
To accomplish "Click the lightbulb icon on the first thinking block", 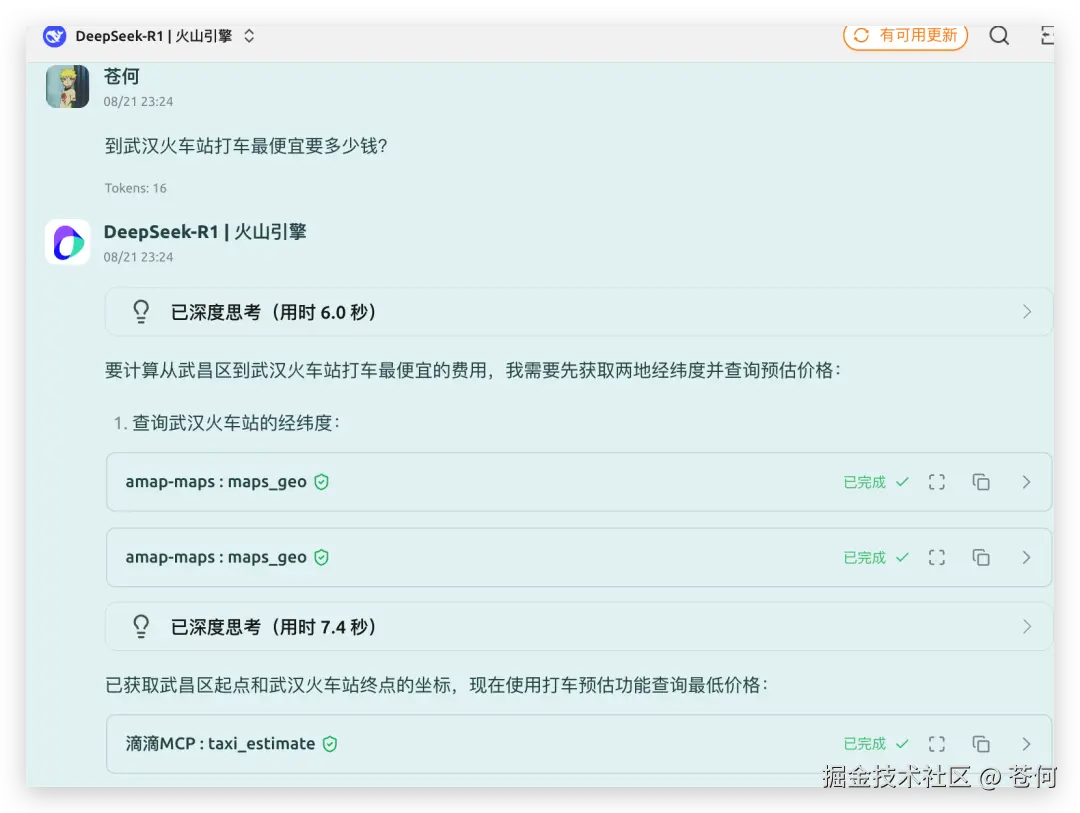I will (x=141, y=311).
